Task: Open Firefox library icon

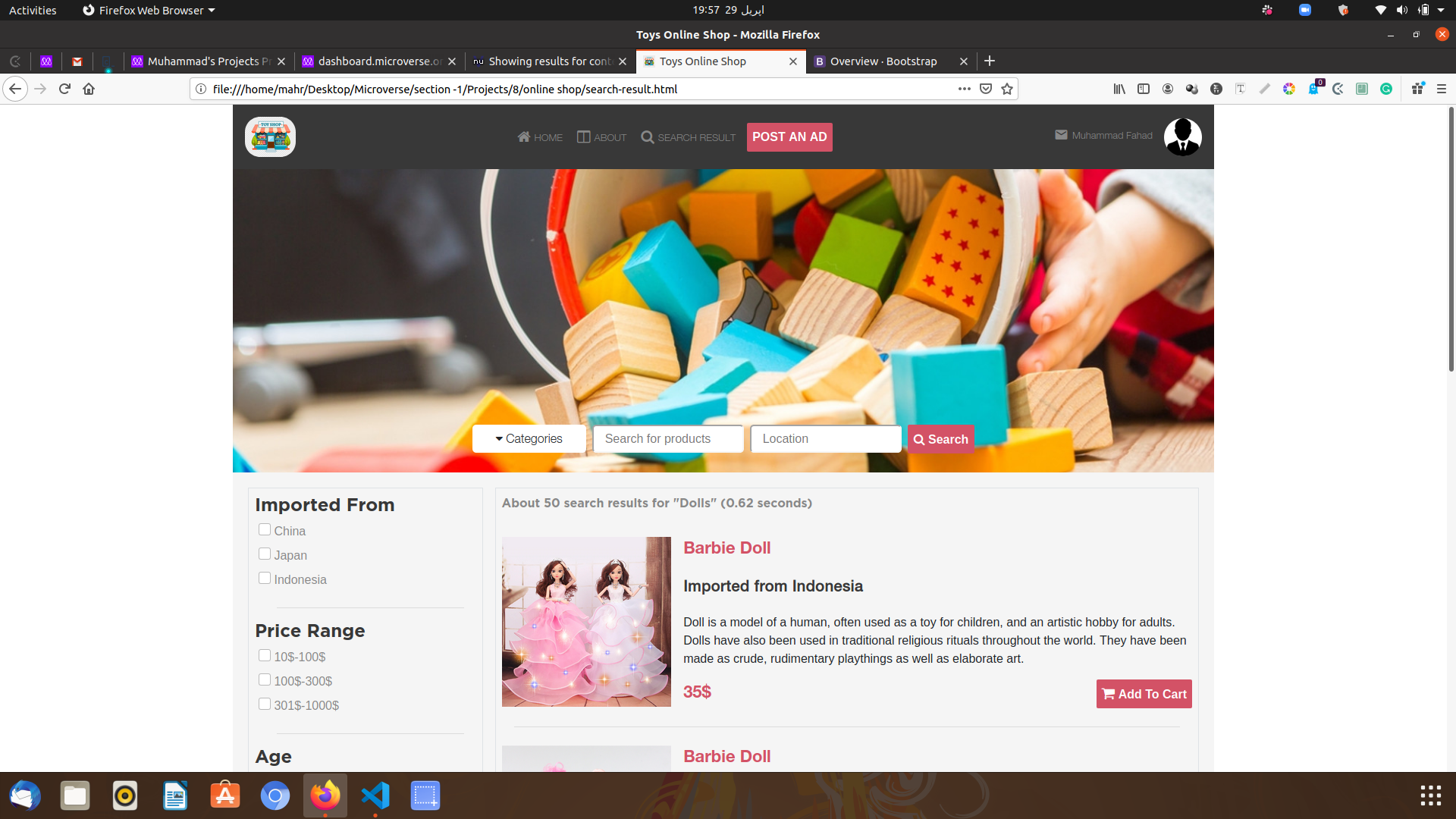Action: coord(1119,89)
